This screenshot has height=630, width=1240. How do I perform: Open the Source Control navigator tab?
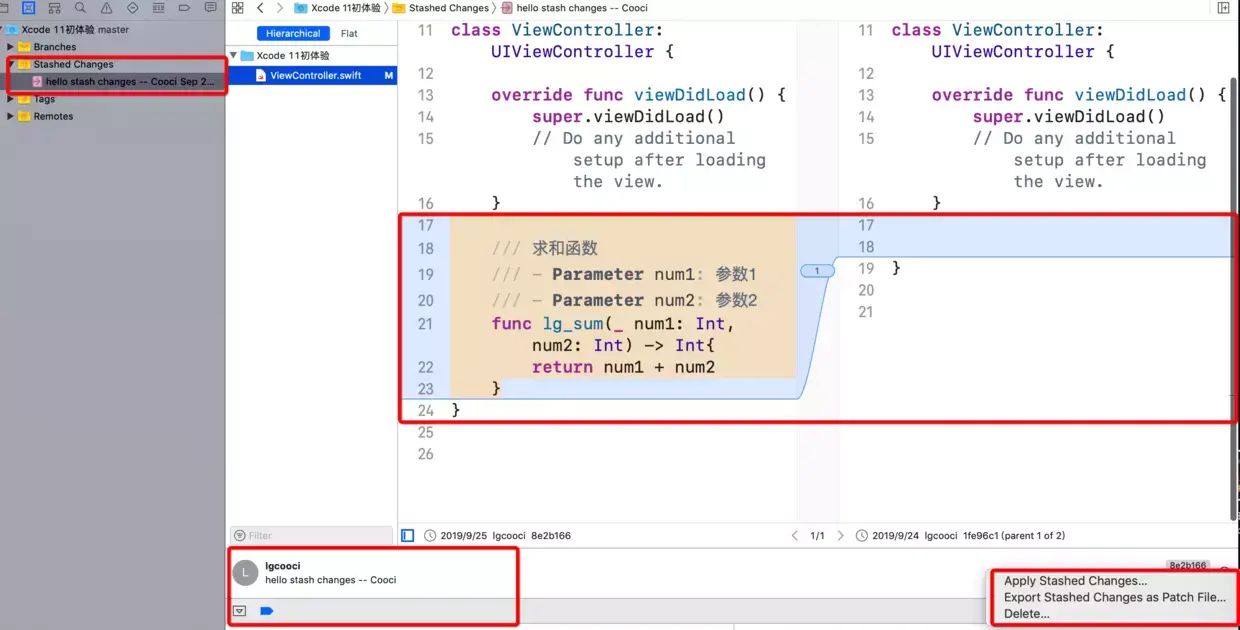point(28,8)
